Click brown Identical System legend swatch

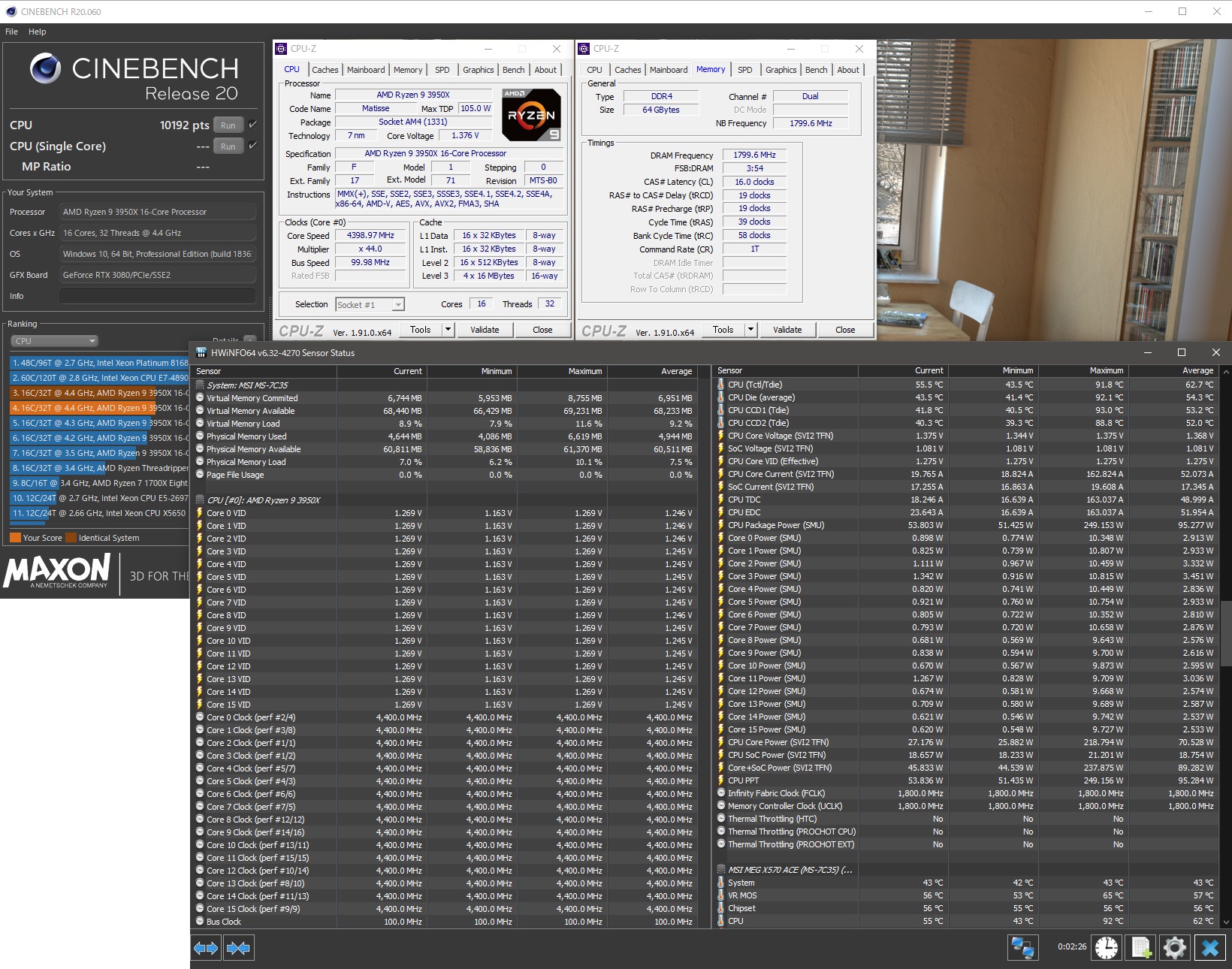(x=71, y=538)
